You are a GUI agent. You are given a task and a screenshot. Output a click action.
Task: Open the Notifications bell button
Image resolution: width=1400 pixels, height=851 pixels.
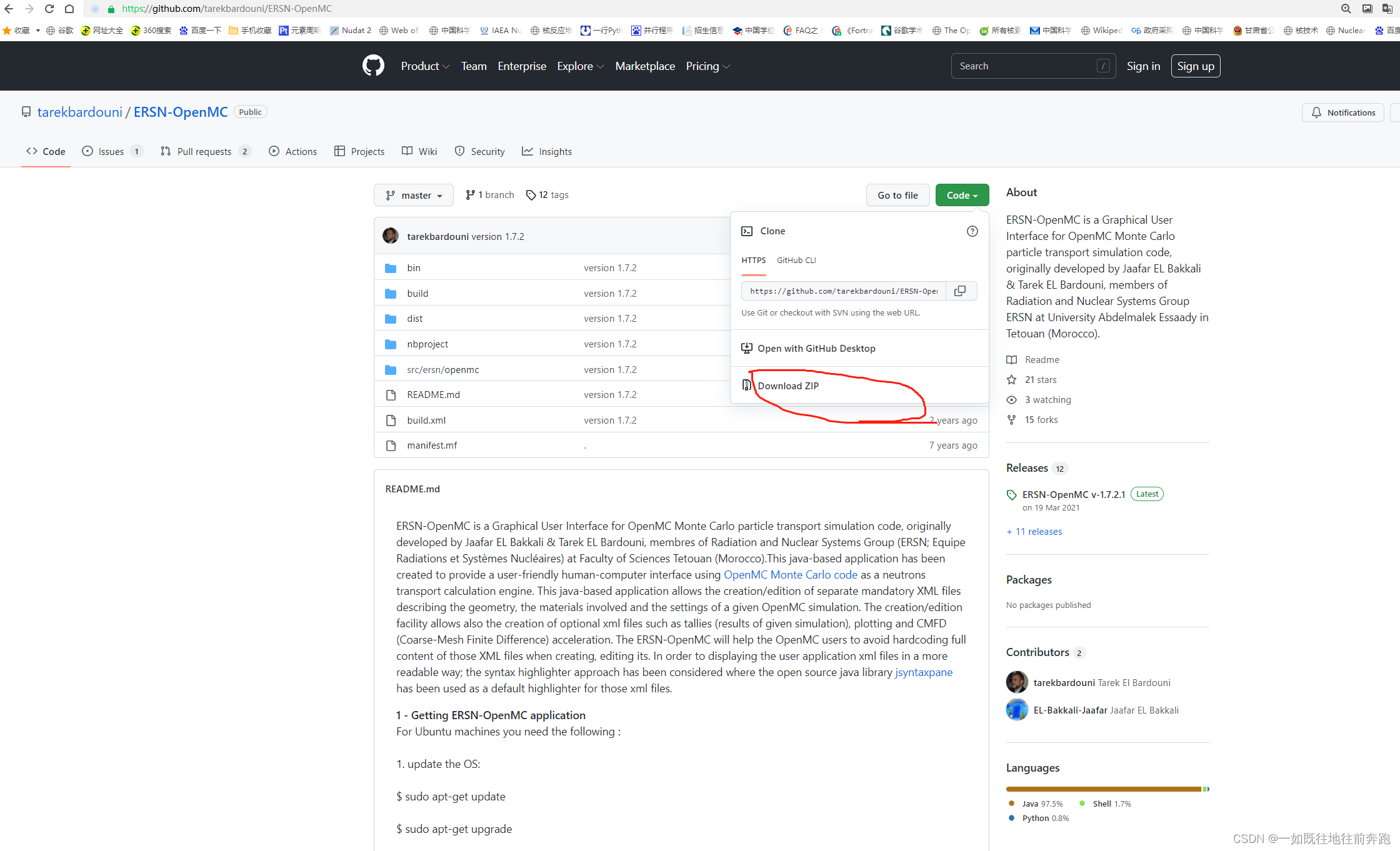pos(1342,112)
